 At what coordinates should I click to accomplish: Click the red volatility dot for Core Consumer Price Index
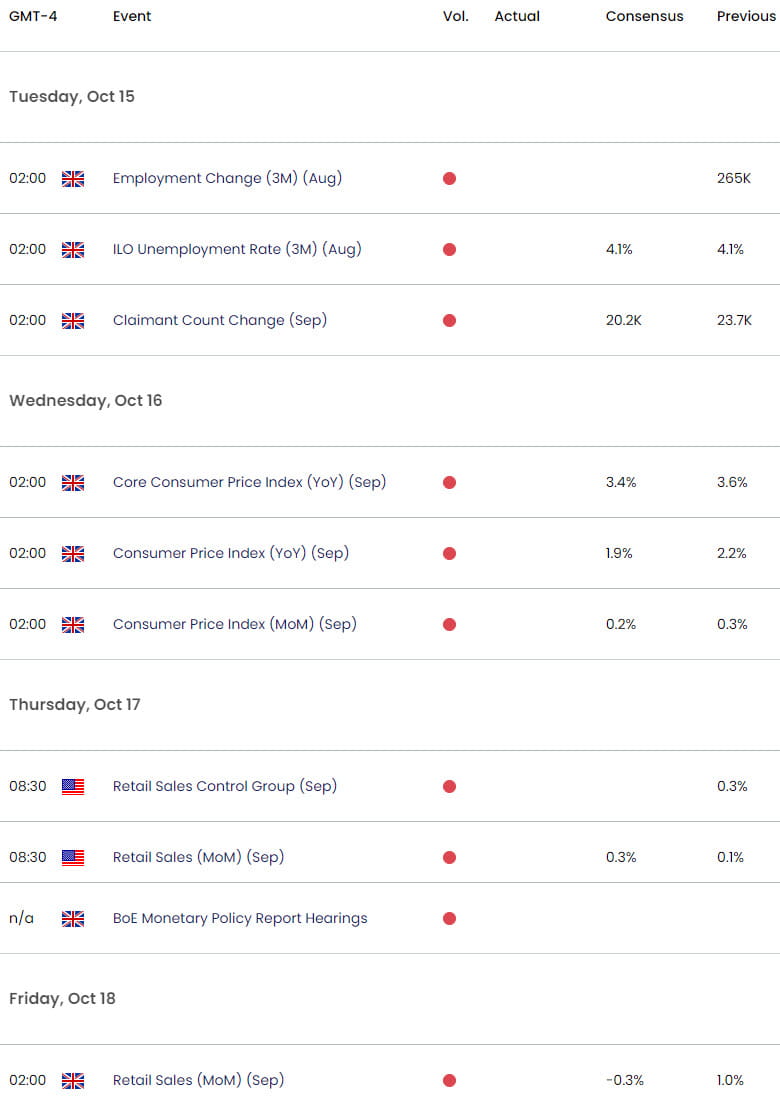[x=449, y=482]
